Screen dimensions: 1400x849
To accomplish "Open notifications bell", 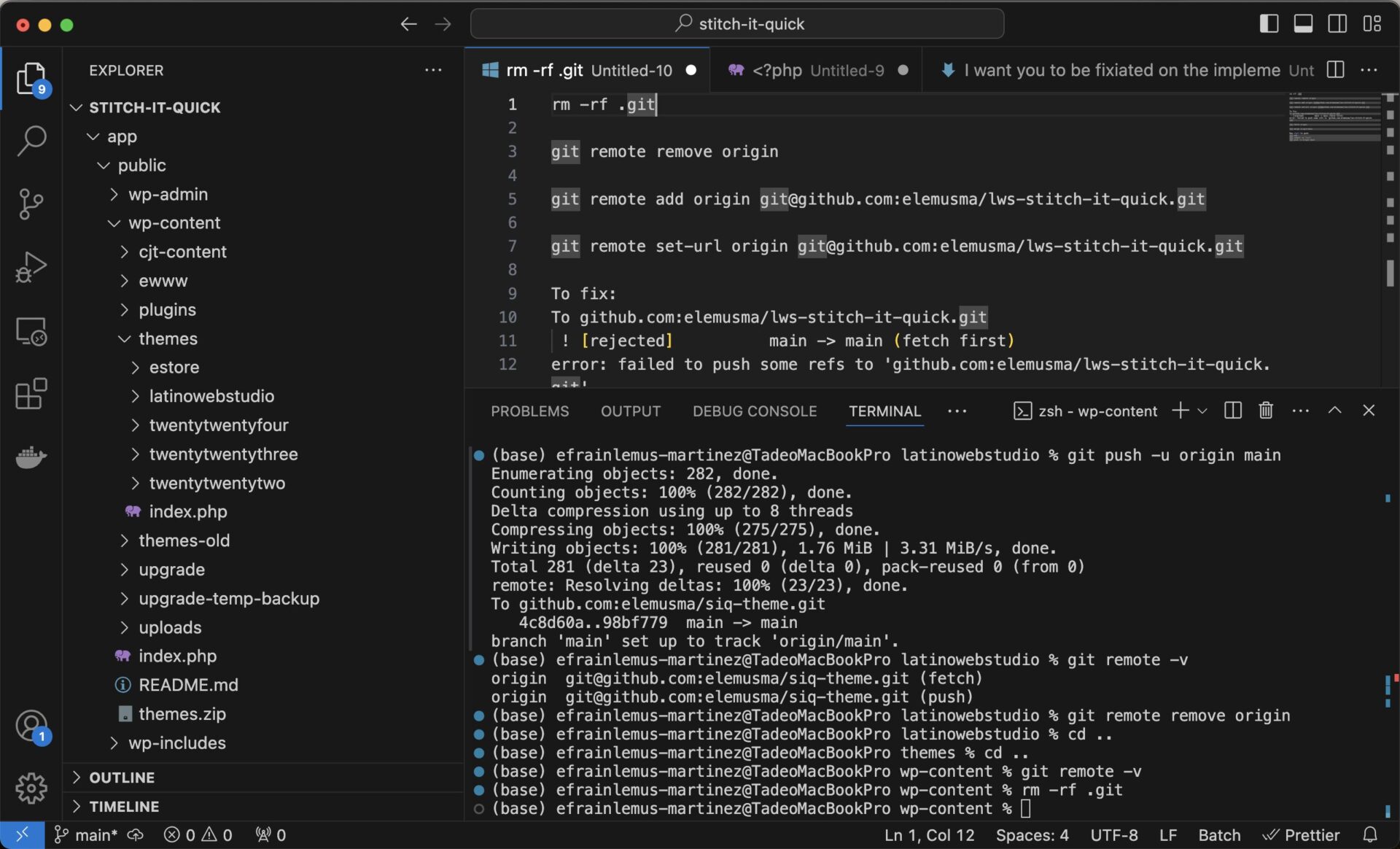I will tap(1370, 834).
